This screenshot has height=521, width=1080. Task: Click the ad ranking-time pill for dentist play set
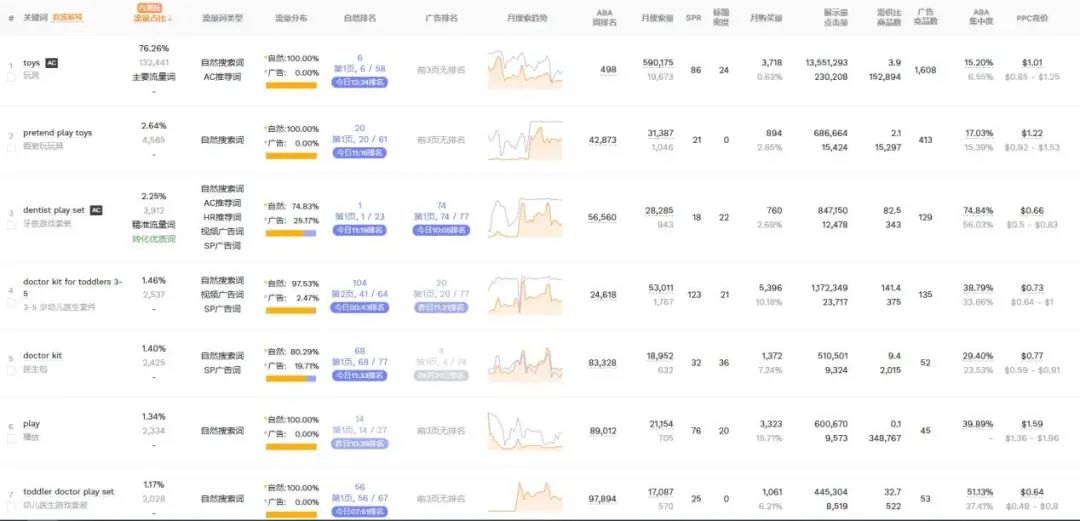coord(442,230)
